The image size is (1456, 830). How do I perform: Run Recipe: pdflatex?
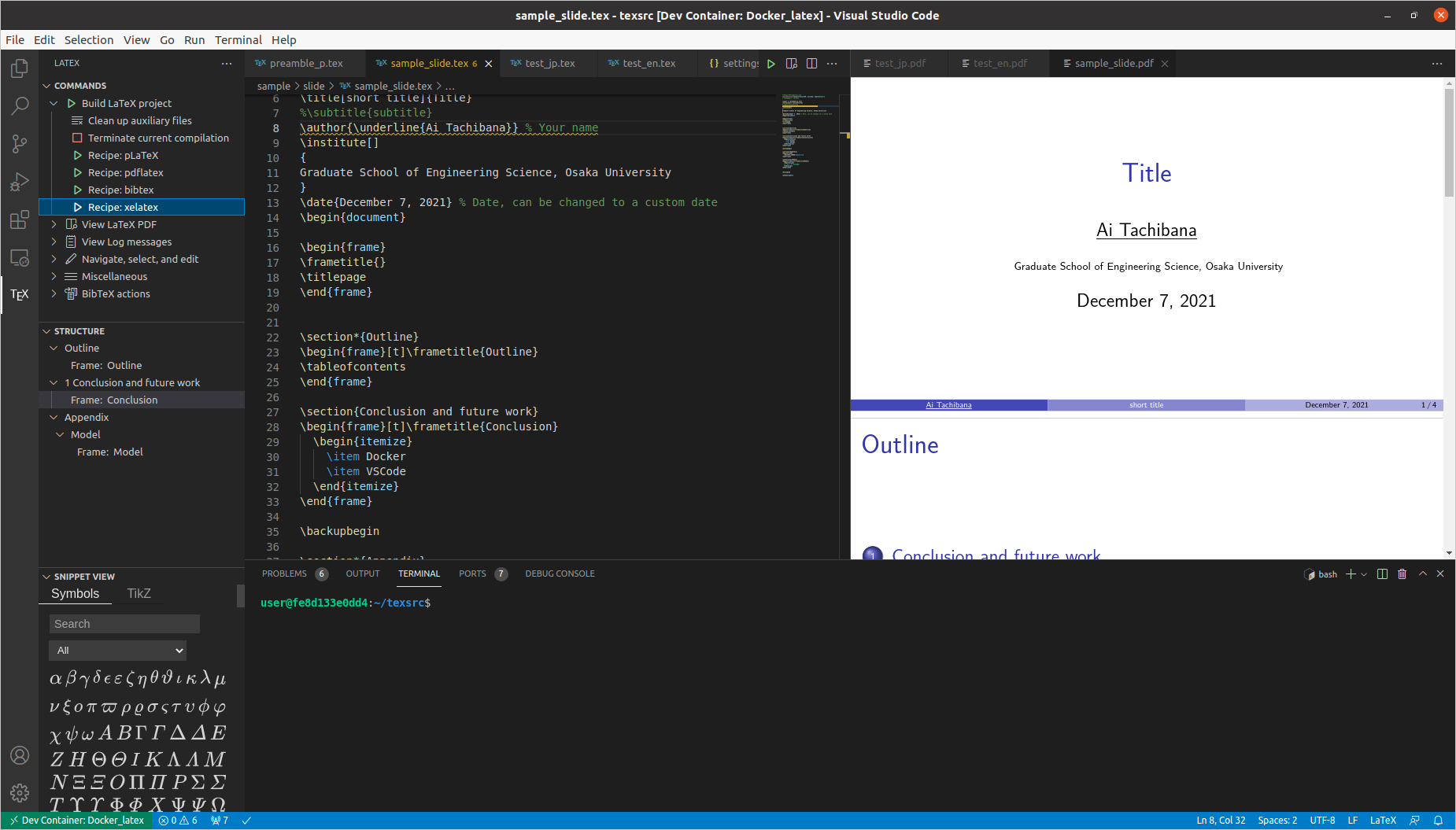pyautogui.click(x=142, y=172)
